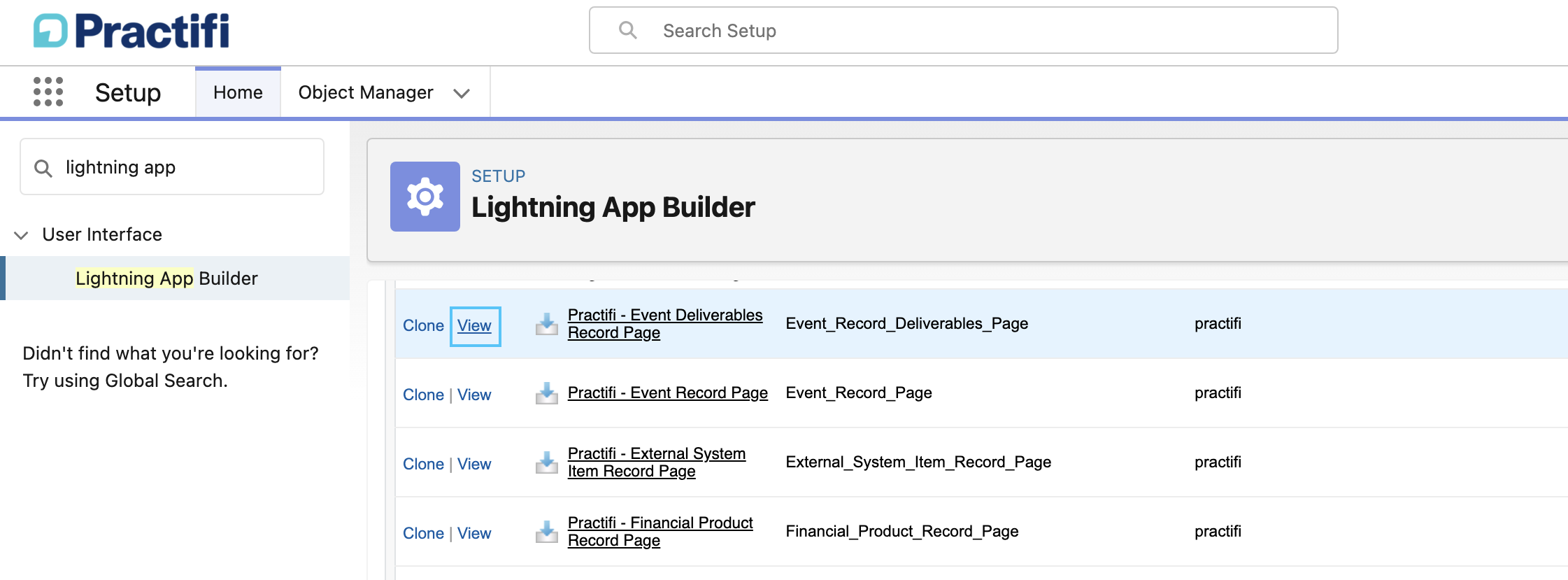Click the package icon for Event Deliverables row
The height and width of the screenshot is (580, 1568).
point(546,324)
